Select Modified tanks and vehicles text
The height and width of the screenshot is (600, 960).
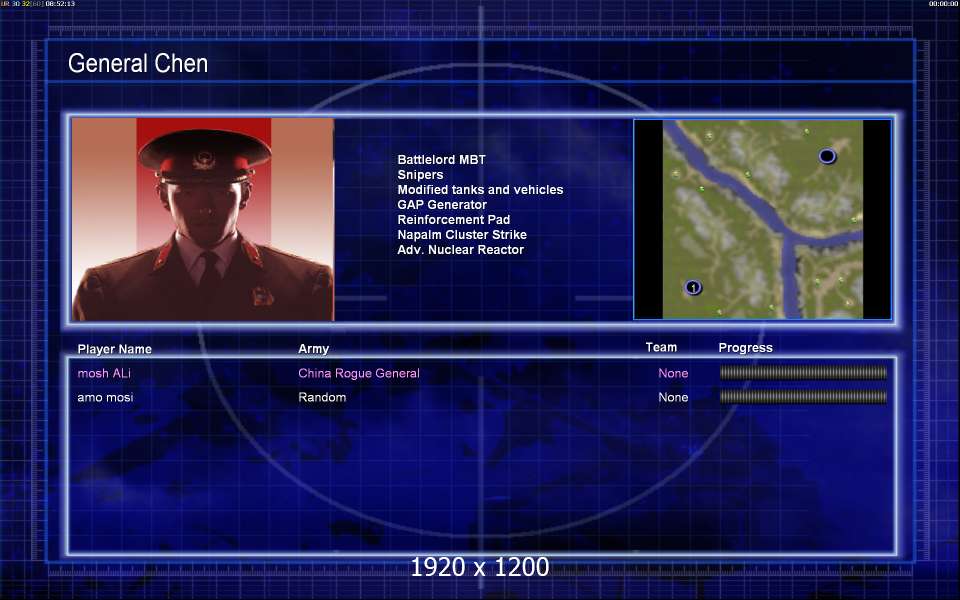480,189
